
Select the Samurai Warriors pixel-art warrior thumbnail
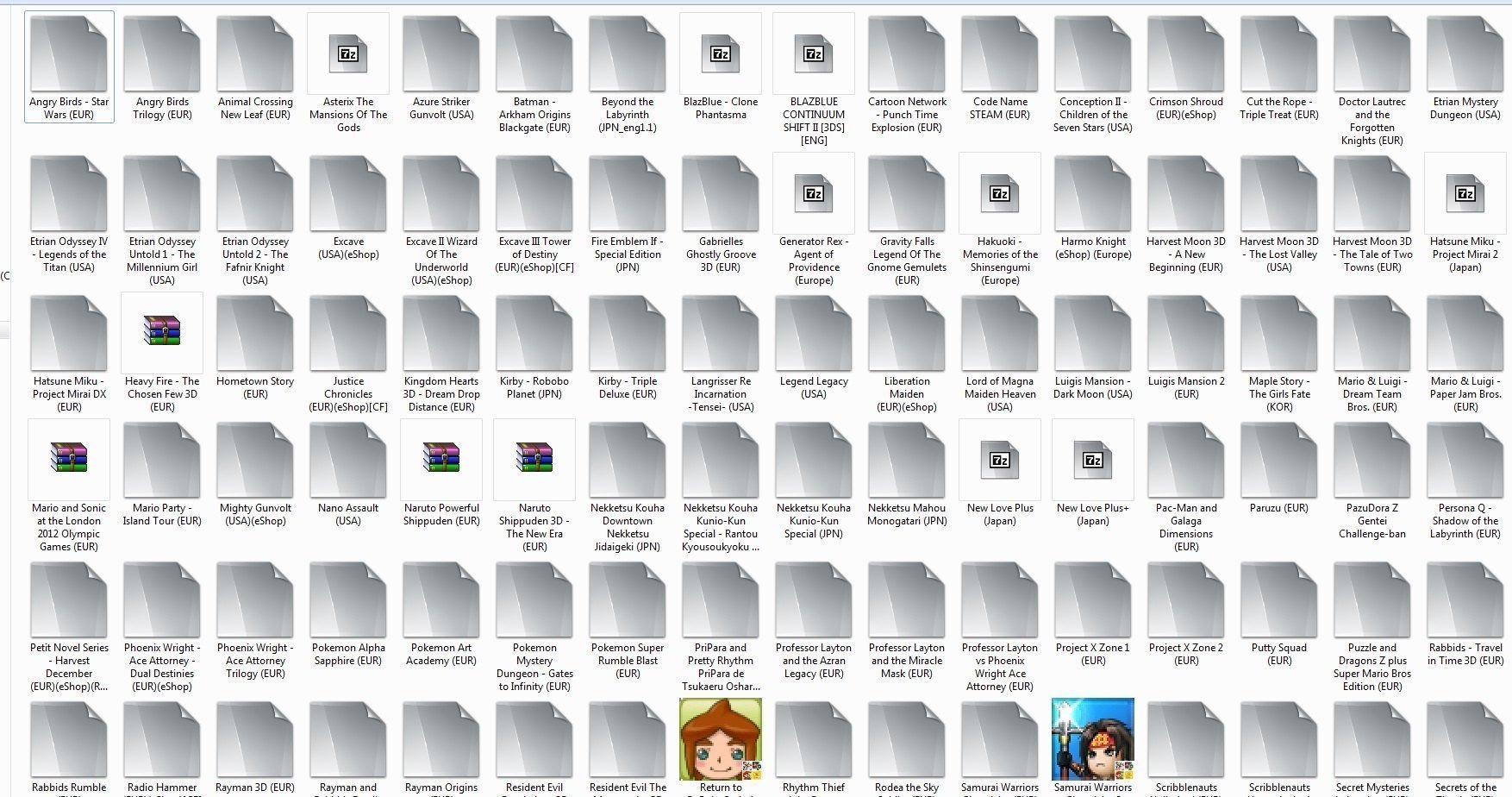point(1093,739)
